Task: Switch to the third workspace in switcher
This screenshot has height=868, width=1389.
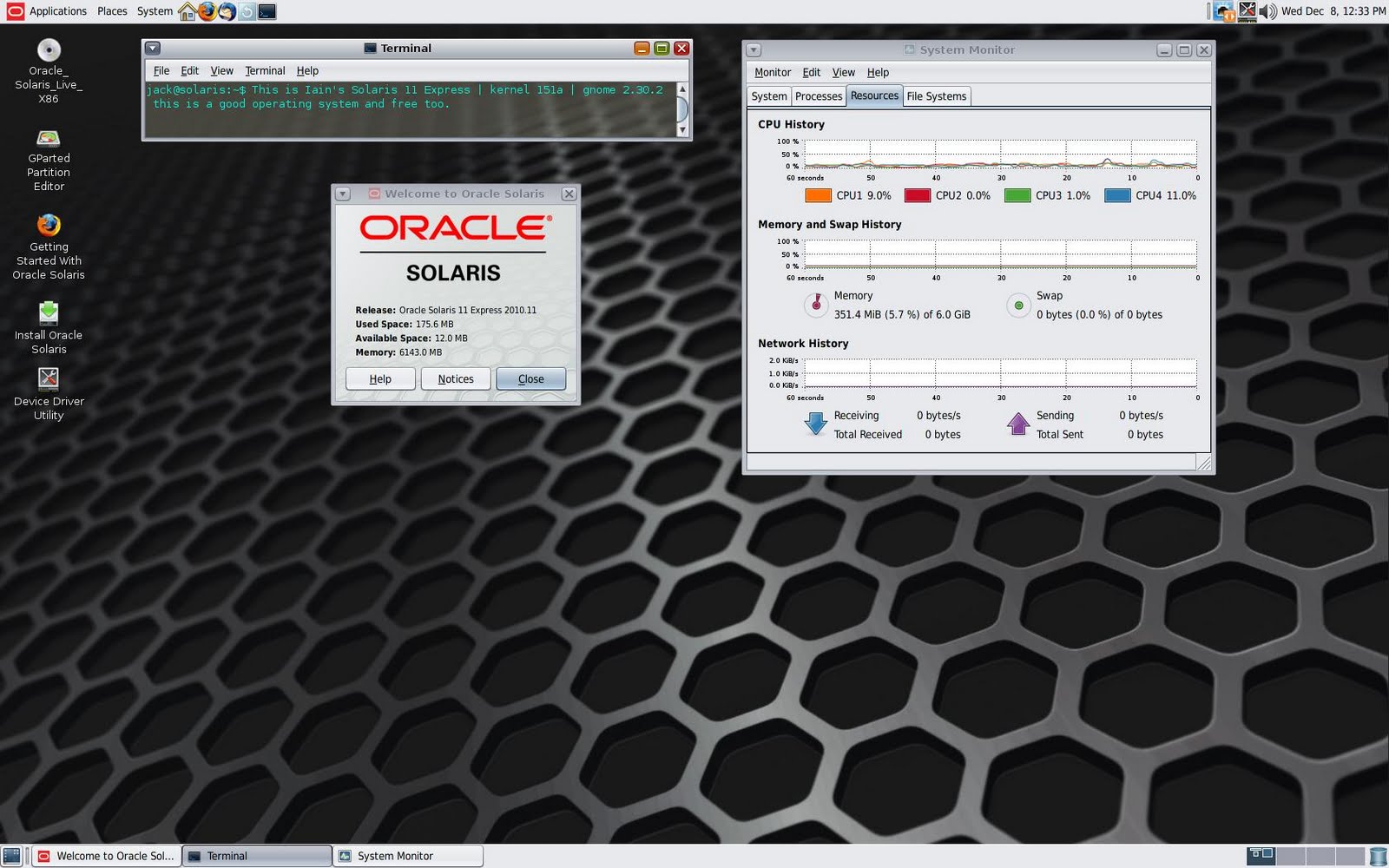Action: point(1320,856)
